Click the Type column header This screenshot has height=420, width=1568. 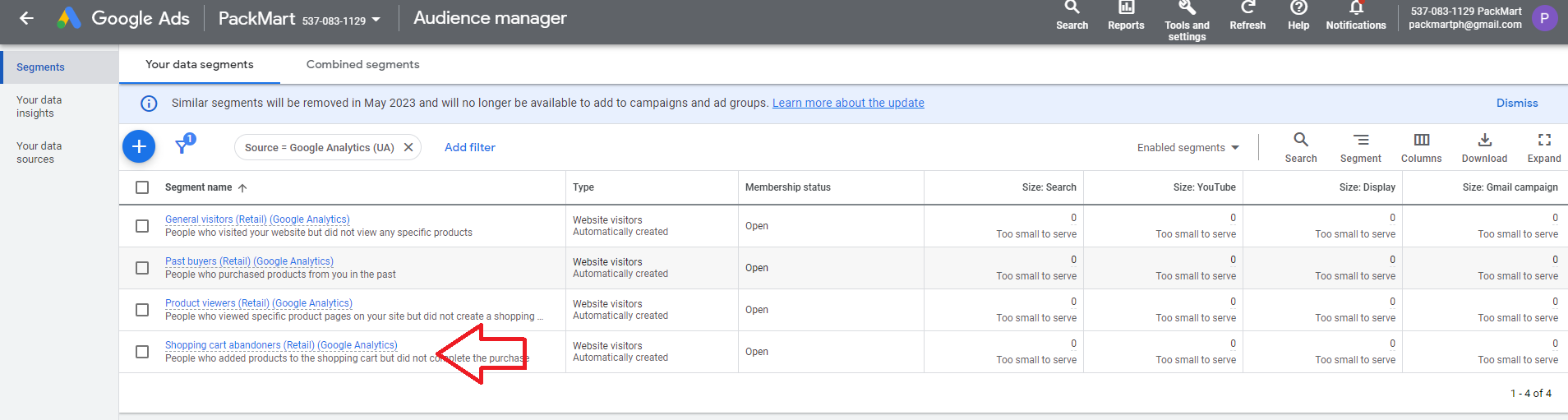point(583,187)
